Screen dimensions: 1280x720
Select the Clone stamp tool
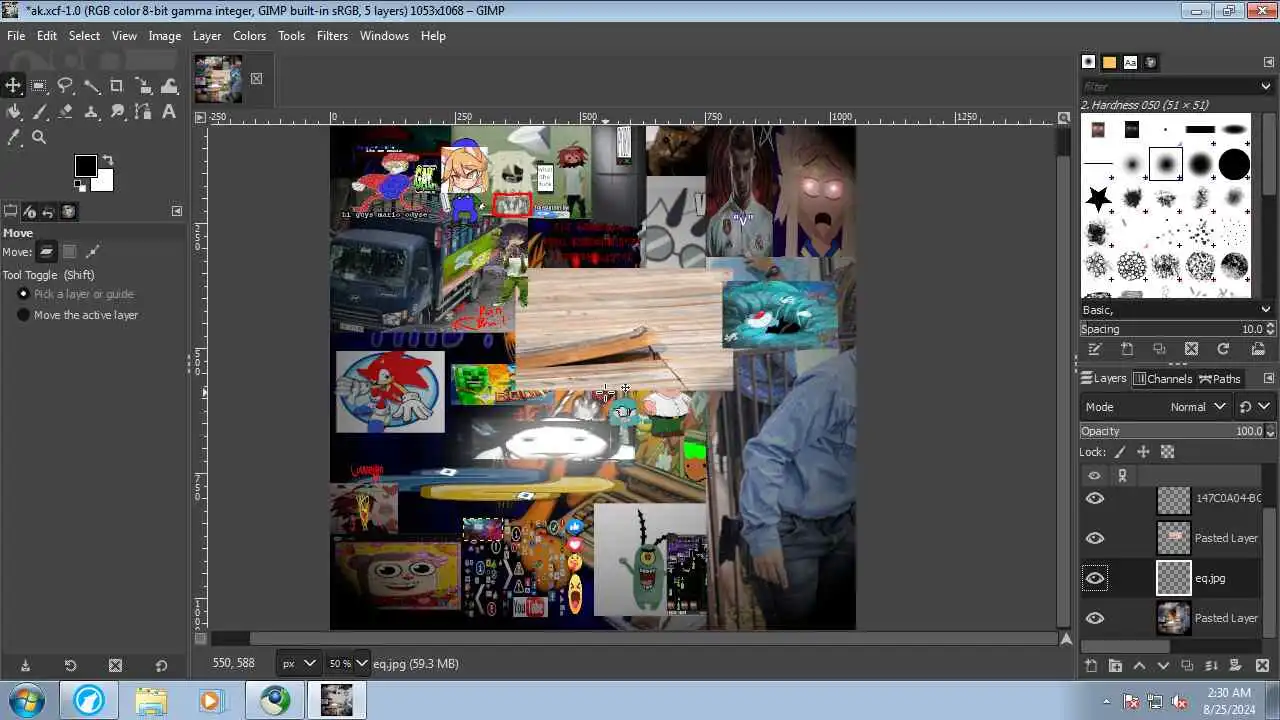91,112
